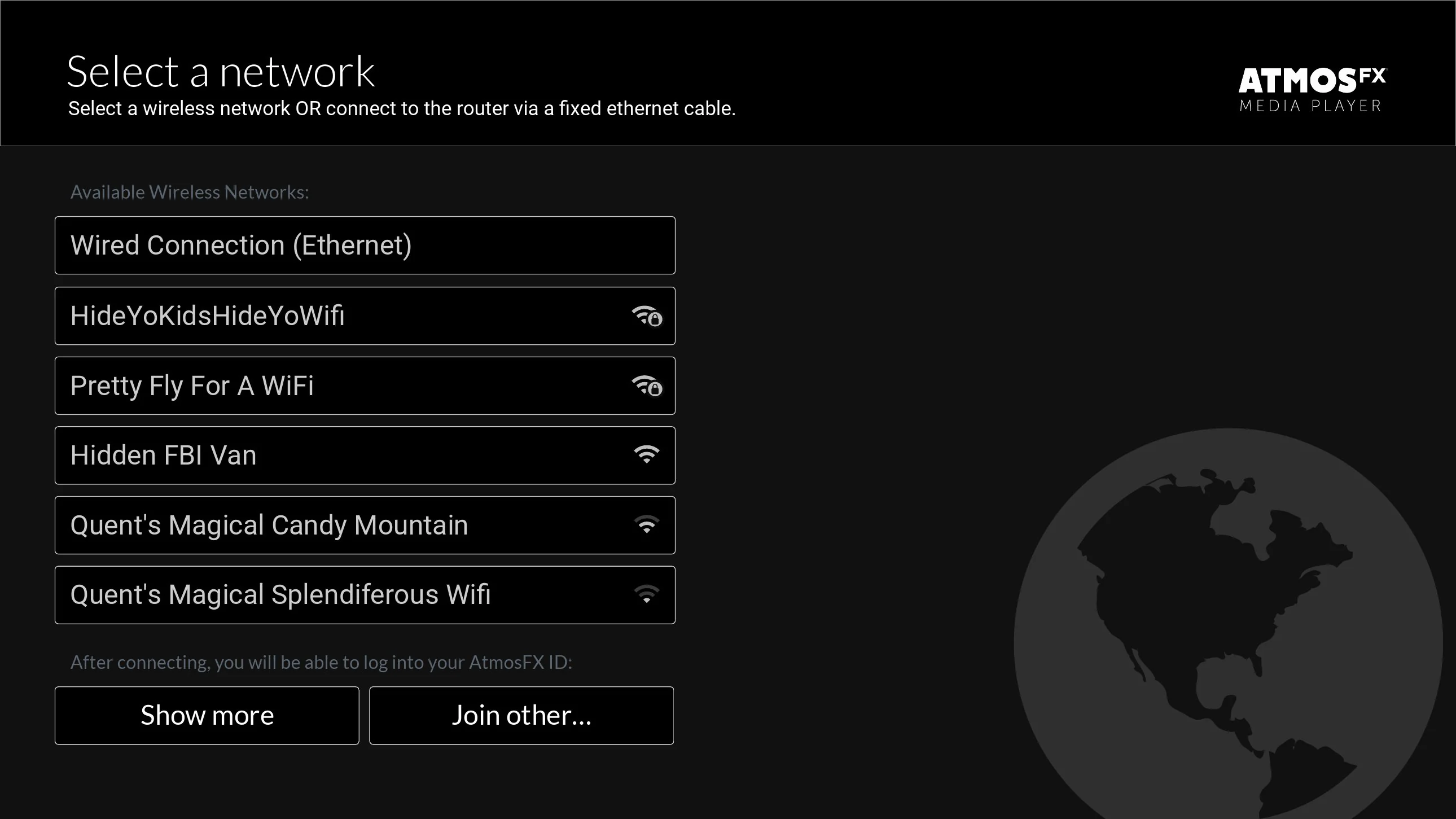
Task: Connect to Pretty Fly For A WiFi network
Action: [365, 386]
